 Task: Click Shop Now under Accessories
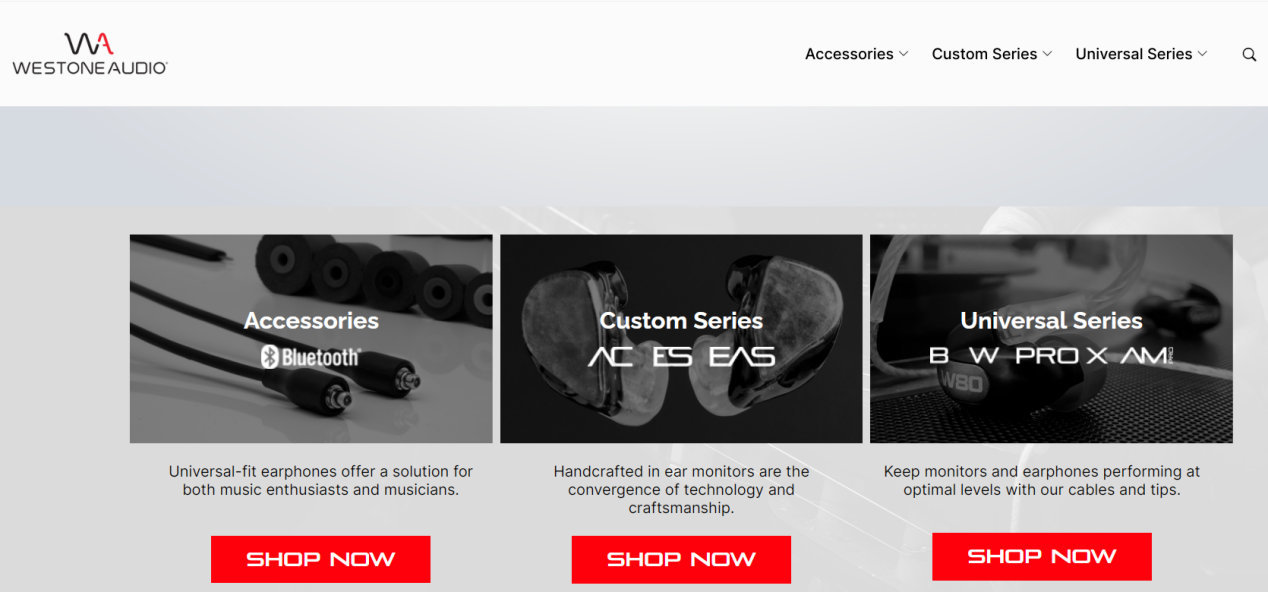click(320, 559)
